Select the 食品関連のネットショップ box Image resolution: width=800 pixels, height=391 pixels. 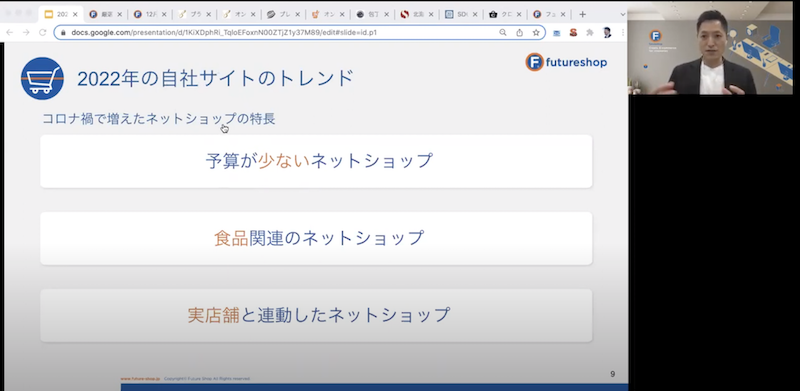click(316, 238)
